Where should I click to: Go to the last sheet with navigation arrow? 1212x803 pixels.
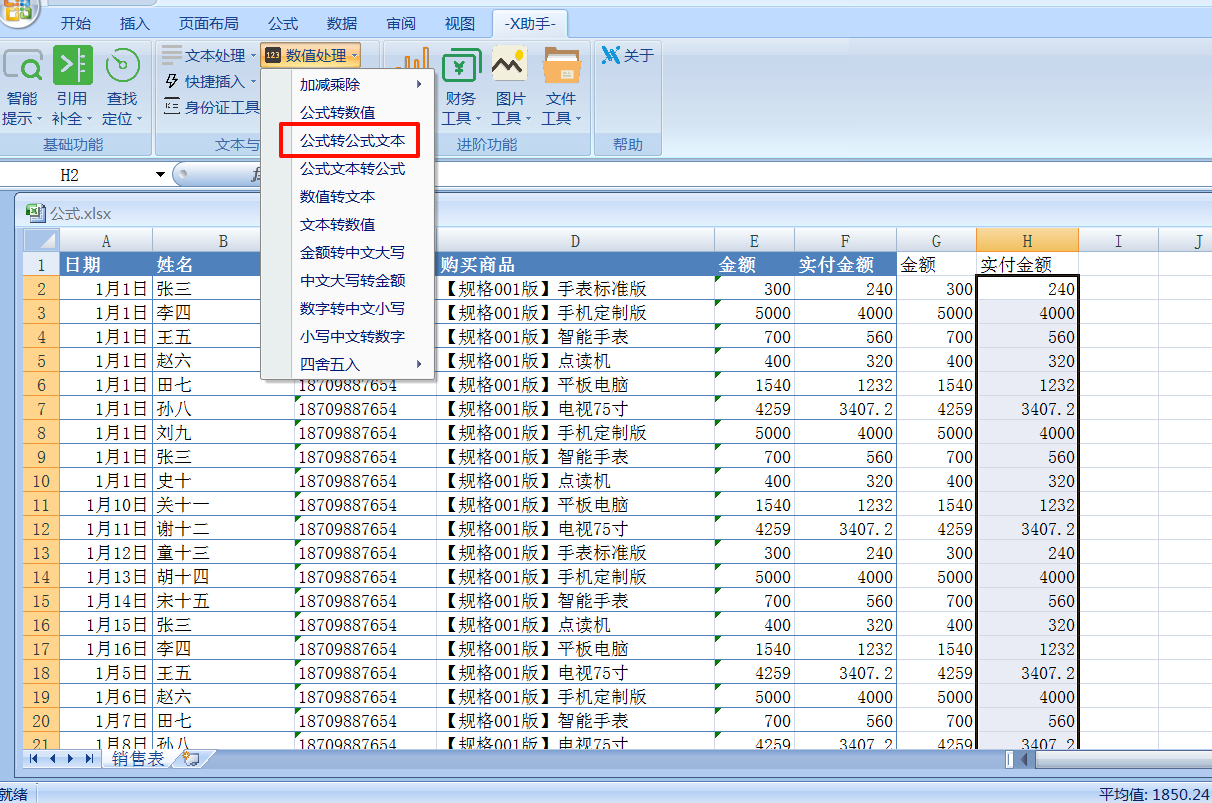pyautogui.click(x=90, y=759)
